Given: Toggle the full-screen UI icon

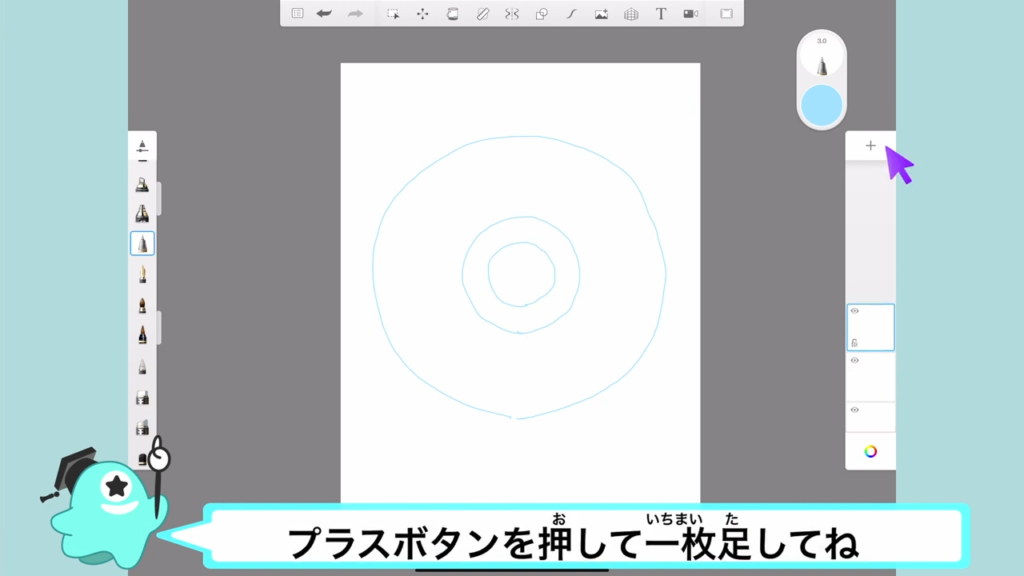Looking at the screenshot, I should [726, 13].
